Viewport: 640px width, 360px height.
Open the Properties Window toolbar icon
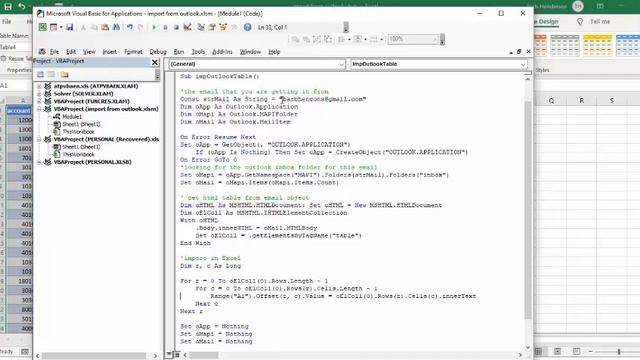212,27
